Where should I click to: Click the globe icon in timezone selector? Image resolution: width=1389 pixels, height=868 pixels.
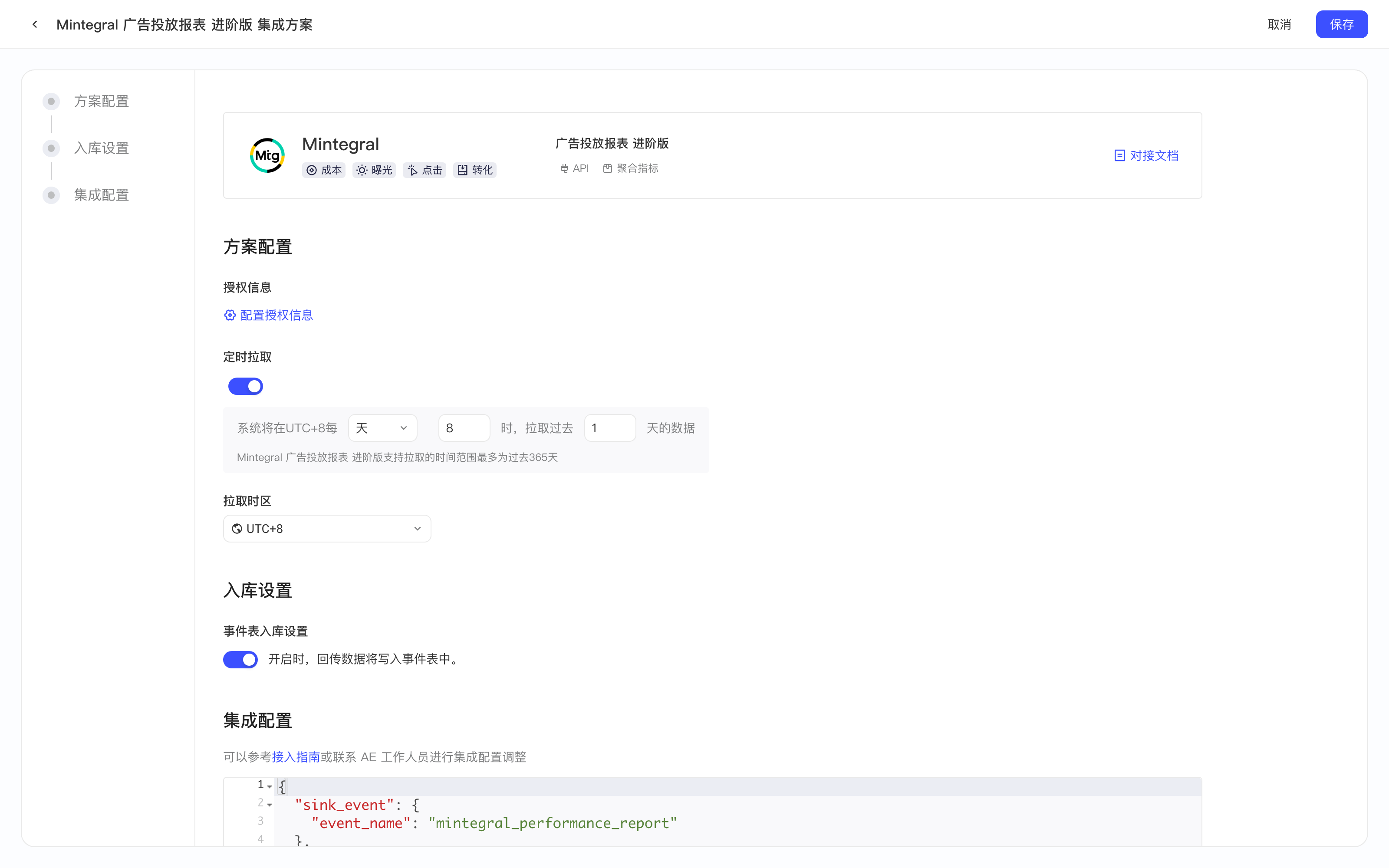[x=237, y=529]
